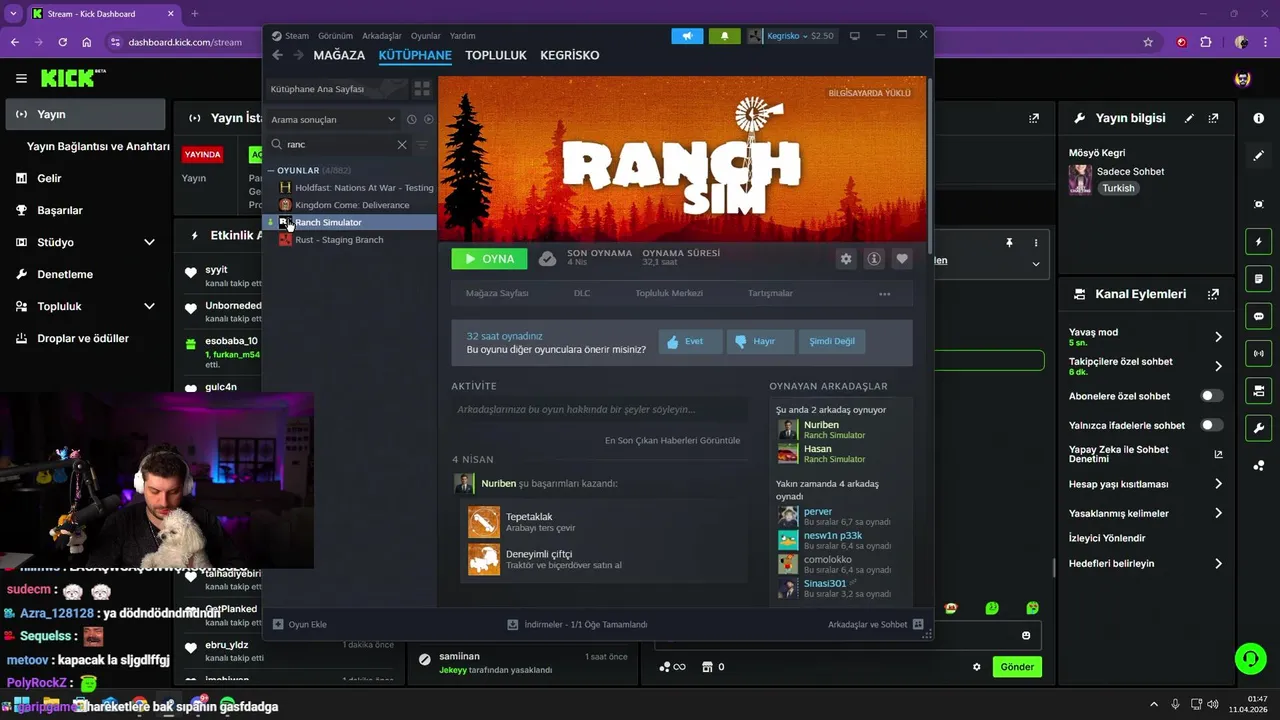
Task: Click Oyun Ekle at bottom left
Action: click(x=300, y=624)
